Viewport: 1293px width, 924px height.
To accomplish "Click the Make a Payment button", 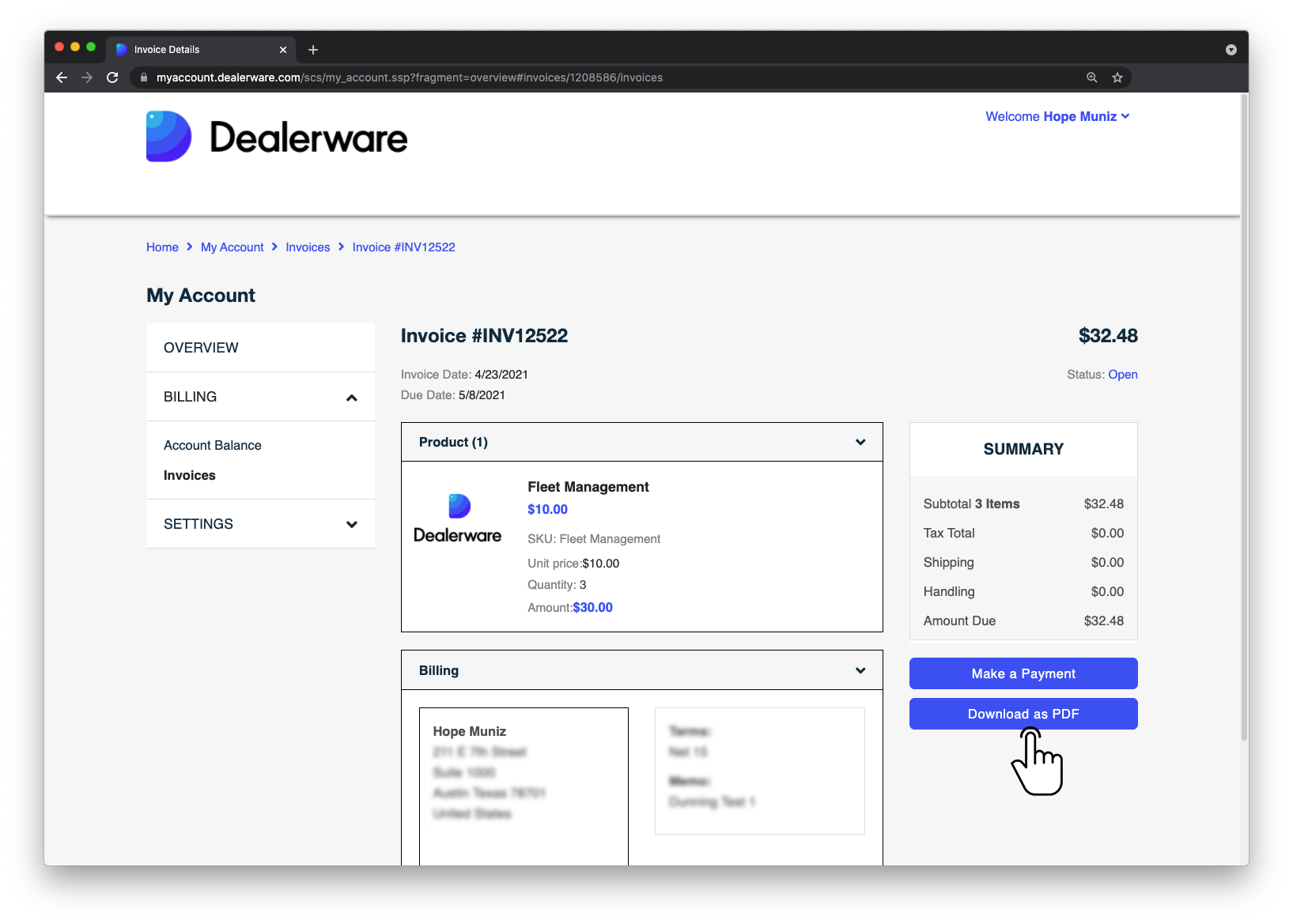I will 1023,673.
